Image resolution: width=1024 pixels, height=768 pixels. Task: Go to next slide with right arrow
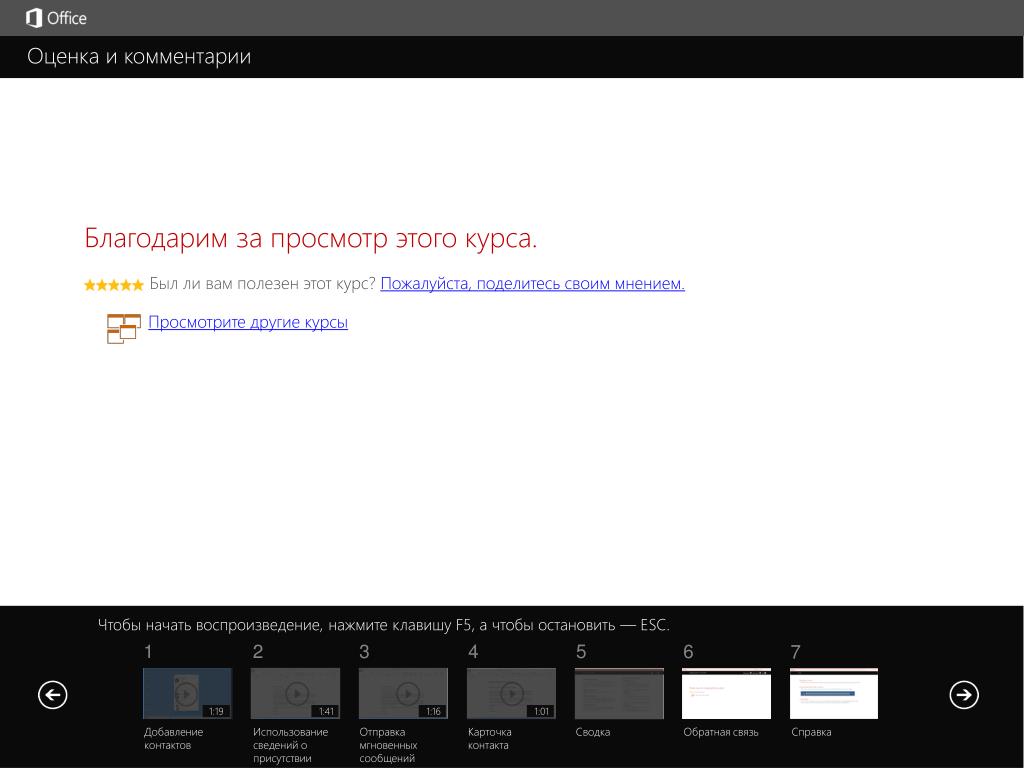[x=963, y=694]
